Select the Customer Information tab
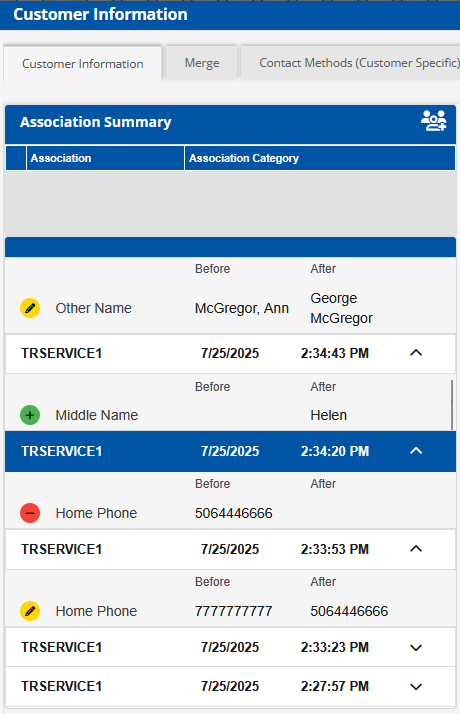This screenshot has width=460, height=714. (82, 64)
